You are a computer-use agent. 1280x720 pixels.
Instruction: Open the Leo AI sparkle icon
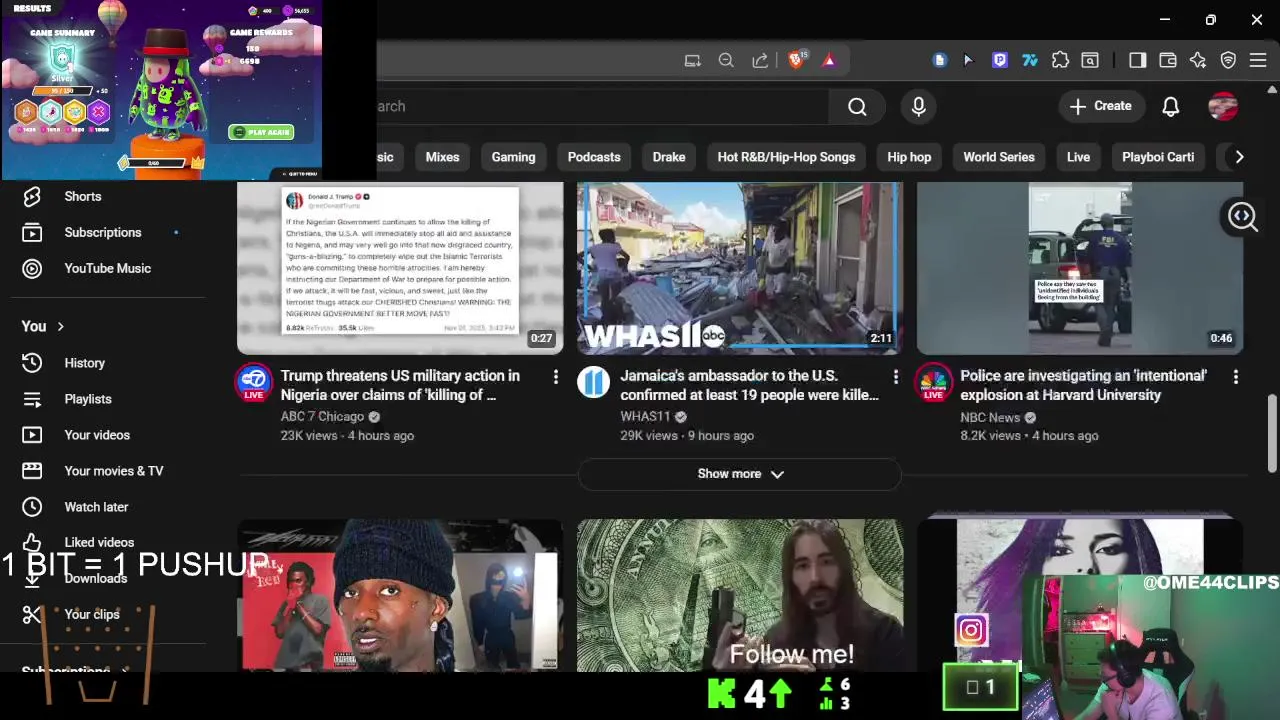point(1198,60)
